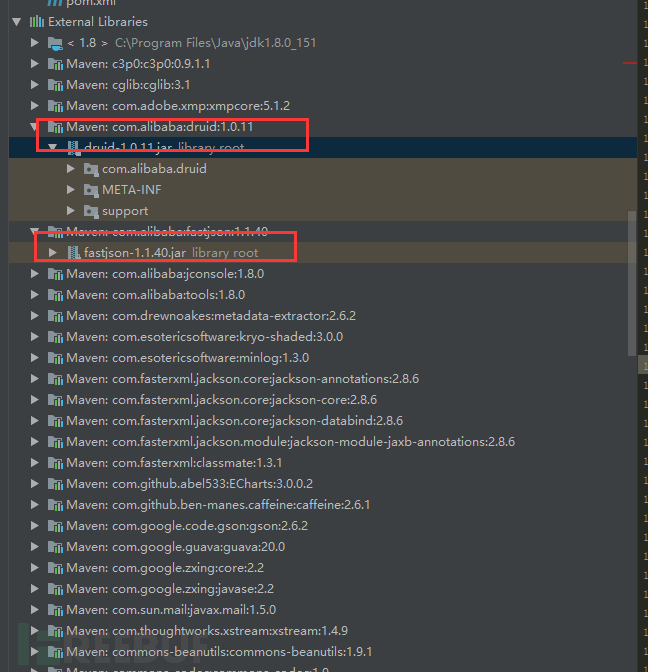Expand the JDK 1.8 library node
The image size is (648, 672).
pyautogui.click(x=35, y=42)
